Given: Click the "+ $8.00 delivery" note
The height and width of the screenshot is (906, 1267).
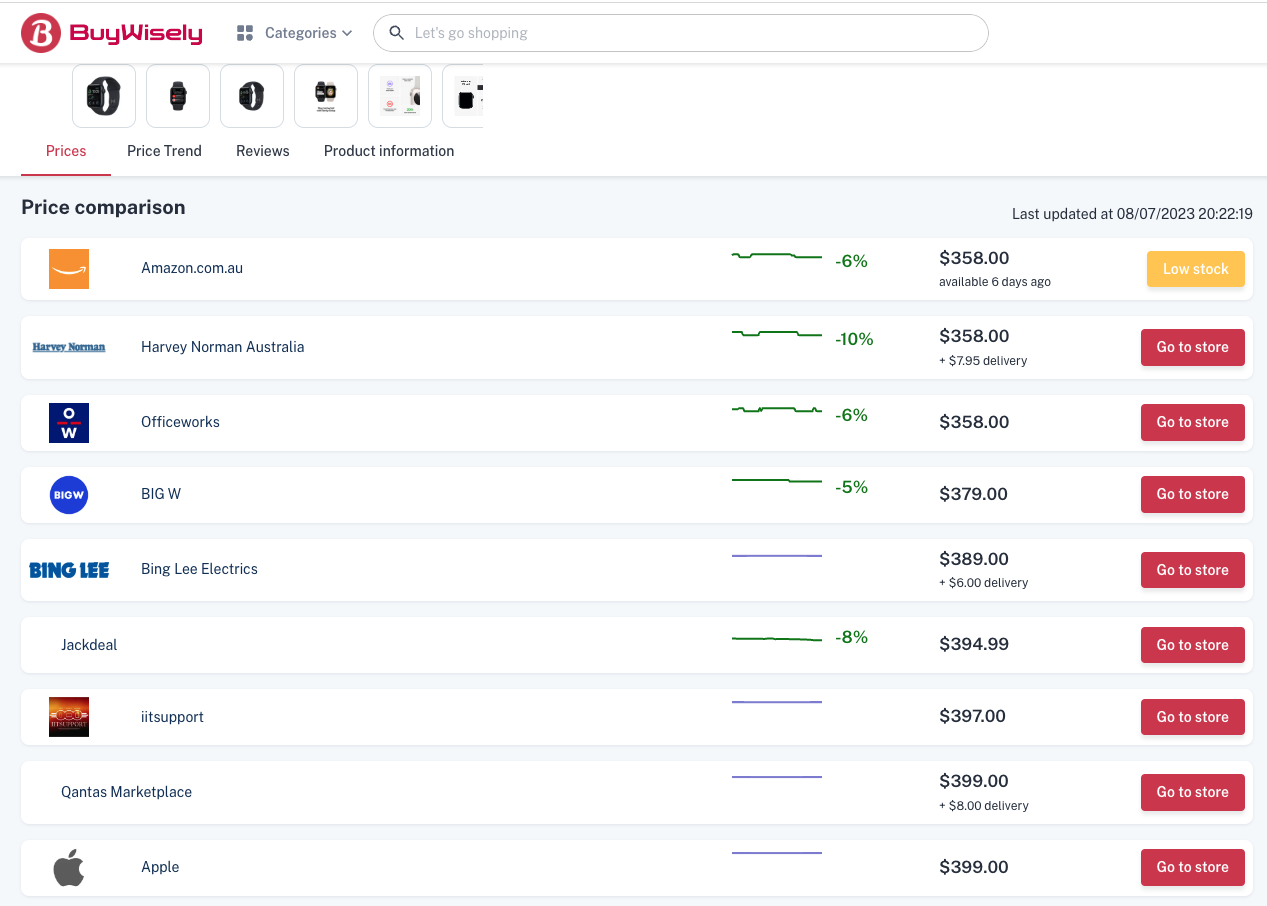Looking at the screenshot, I should [x=984, y=806].
